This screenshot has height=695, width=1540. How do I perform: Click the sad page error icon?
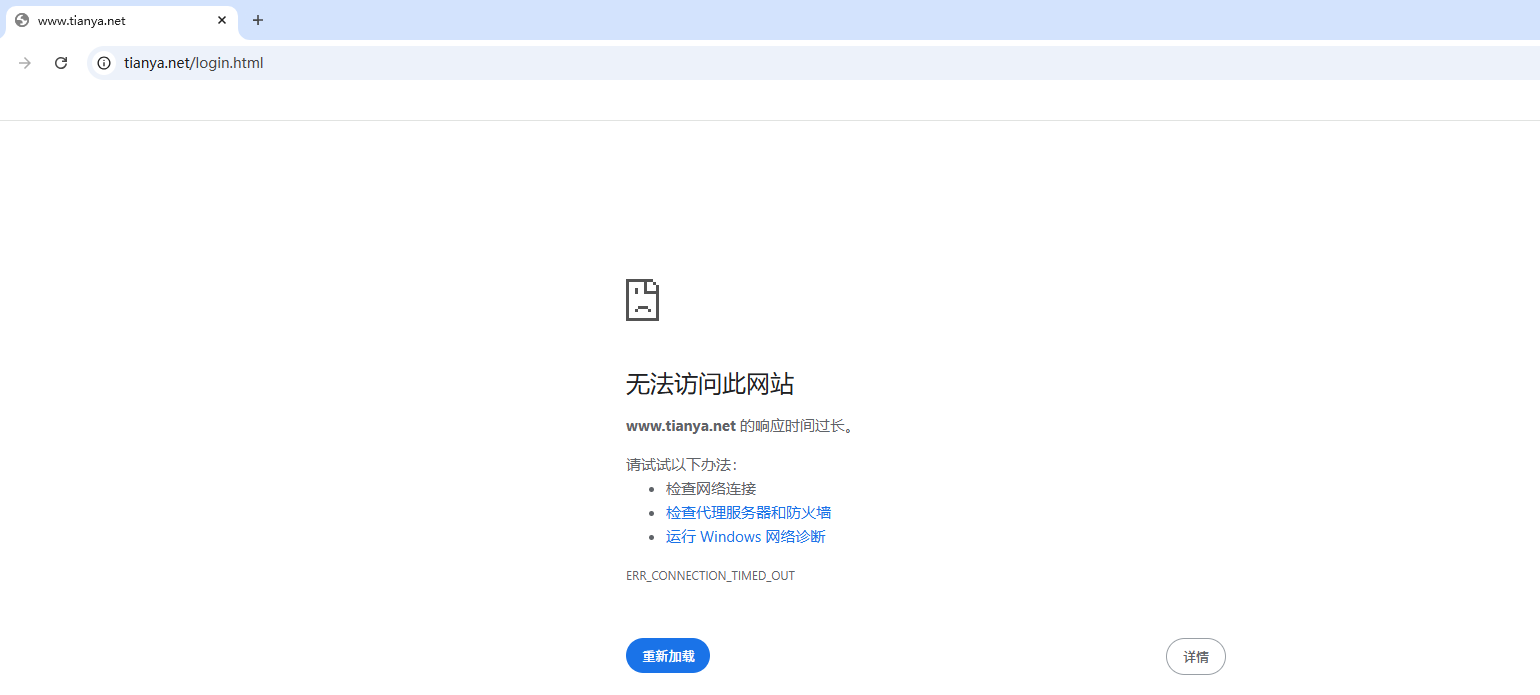point(642,300)
